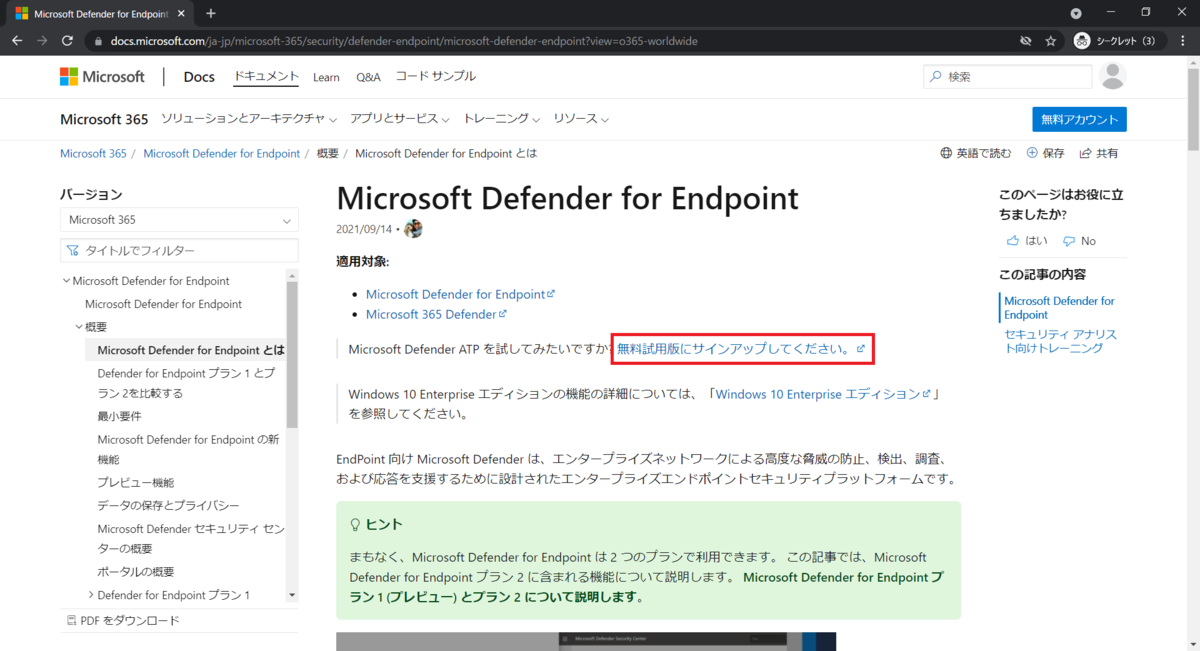Screen dimensions: 1200x651
Task: Open Microsoft Defender for Endpoint の新機能
Action: pyautogui.click(x=188, y=449)
